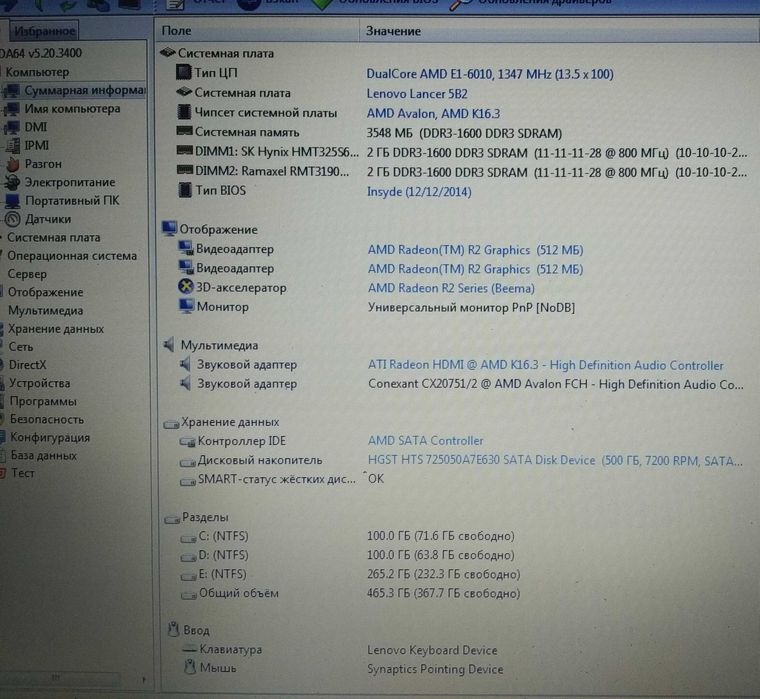Open AMD Avalon, AMD K16.3 chipset link
This screenshot has height=699, width=760.
click(433, 114)
